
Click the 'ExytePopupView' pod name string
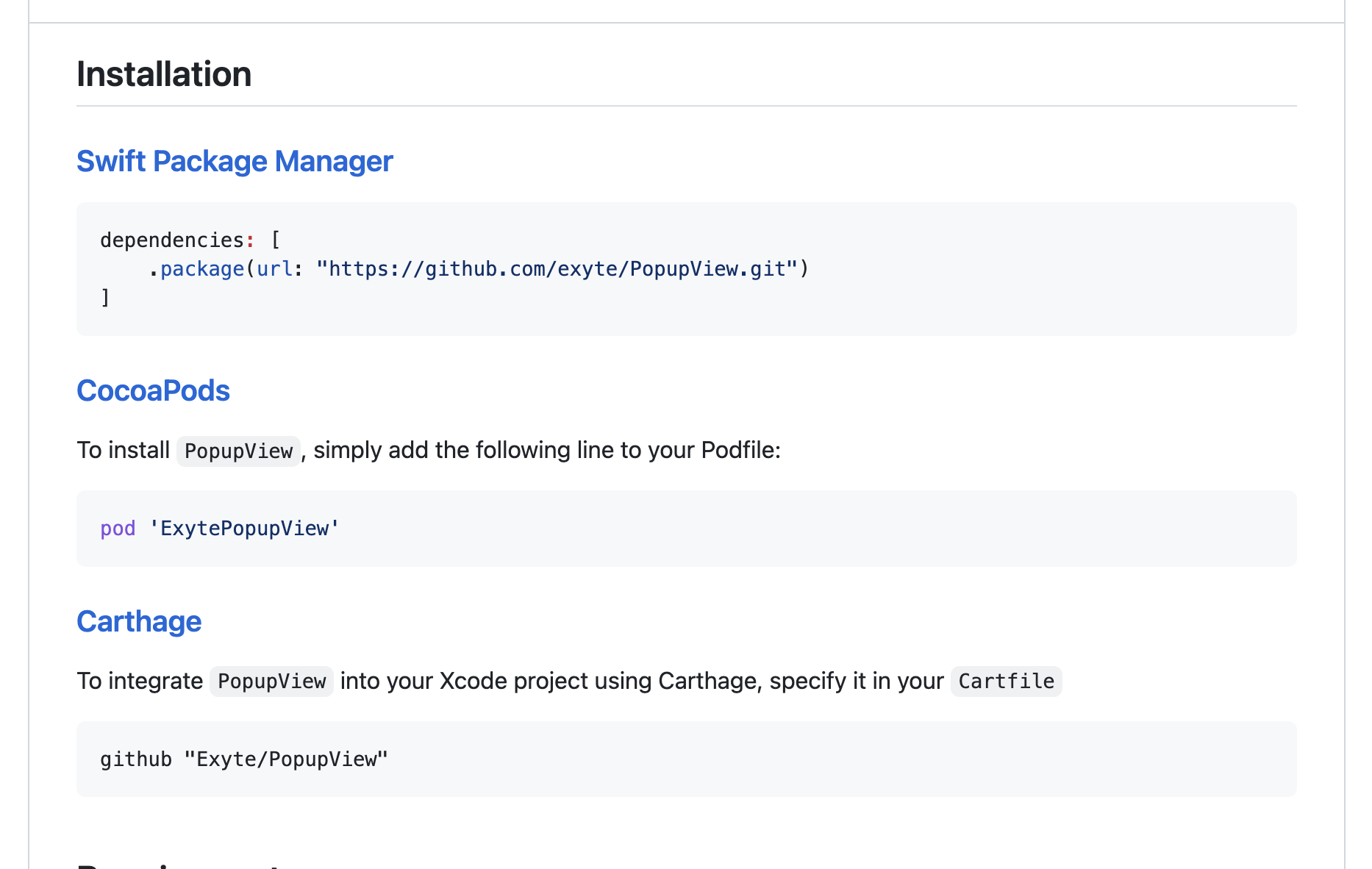(244, 529)
